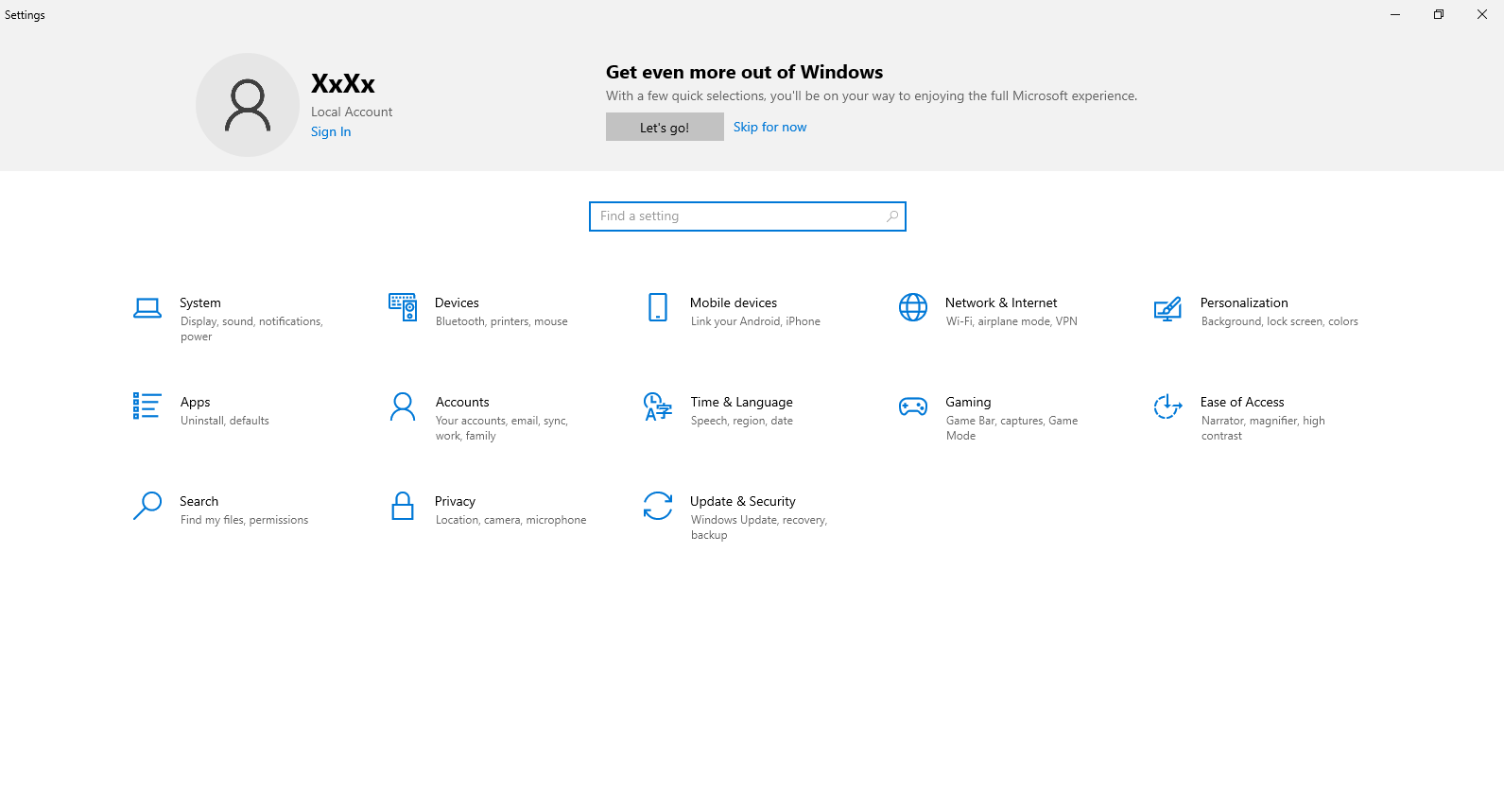Minimize the Settings window
The image size is (1504, 812).
coord(1395,14)
